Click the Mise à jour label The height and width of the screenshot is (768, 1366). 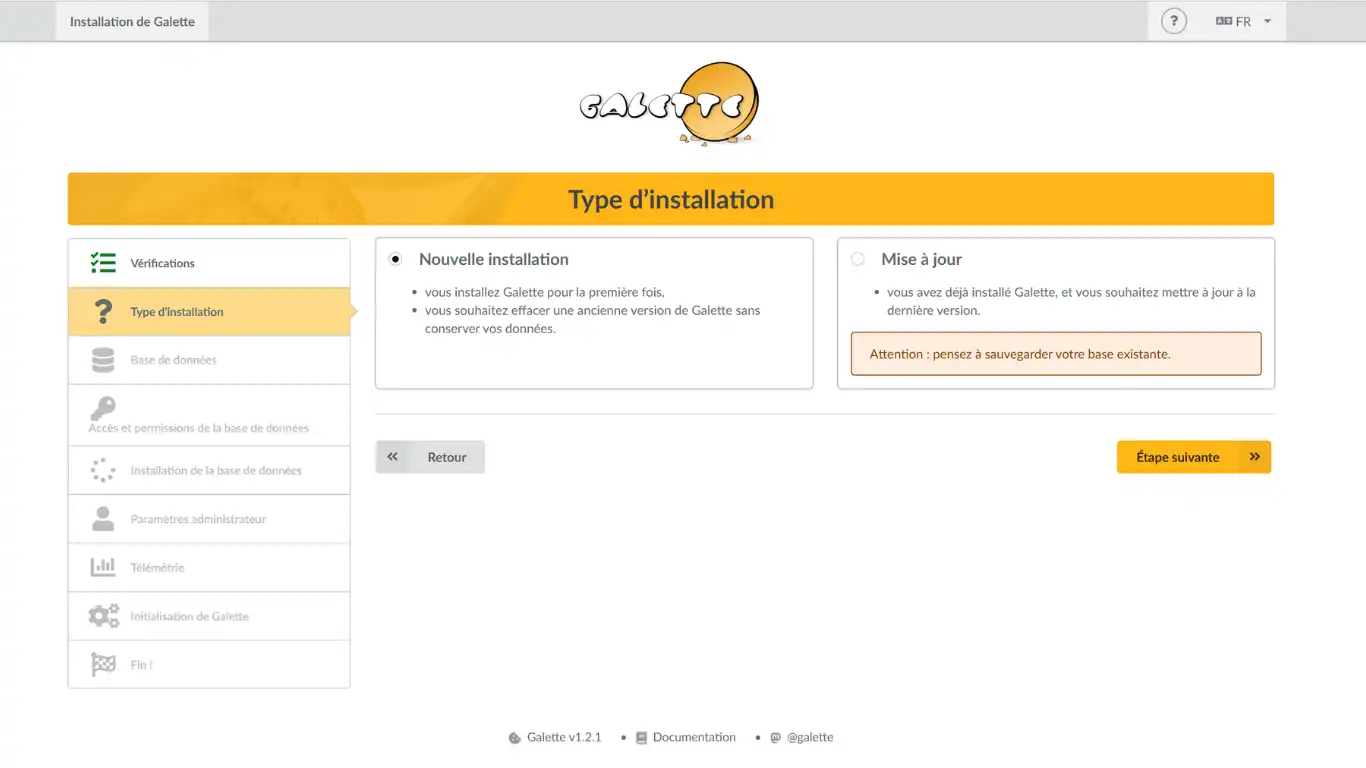pyautogui.click(x=922, y=259)
